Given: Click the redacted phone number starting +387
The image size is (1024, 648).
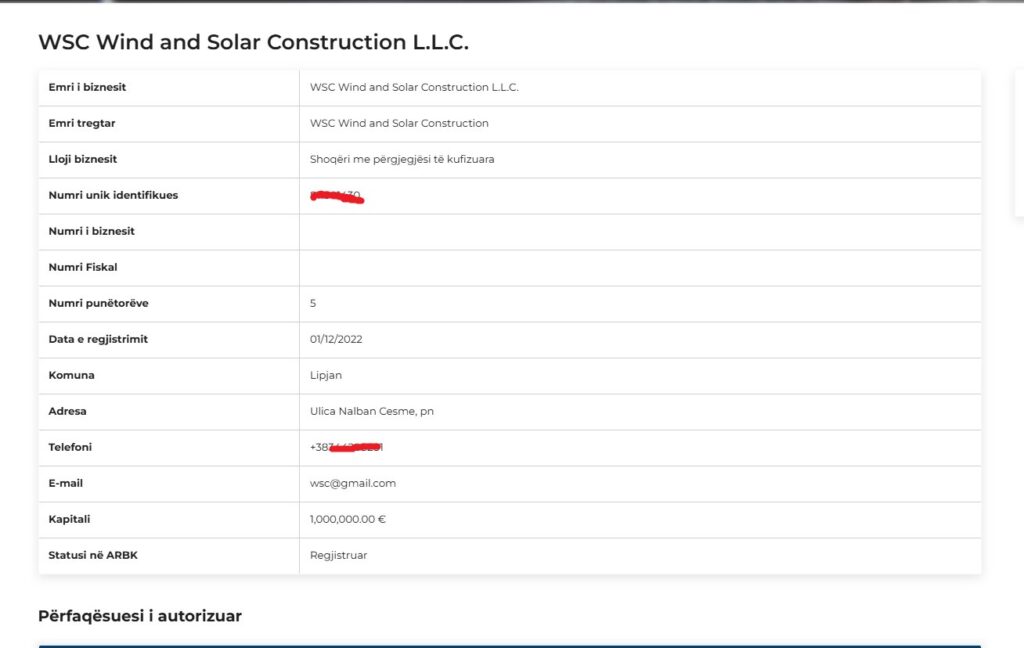Looking at the screenshot, I should click(347, 447).
